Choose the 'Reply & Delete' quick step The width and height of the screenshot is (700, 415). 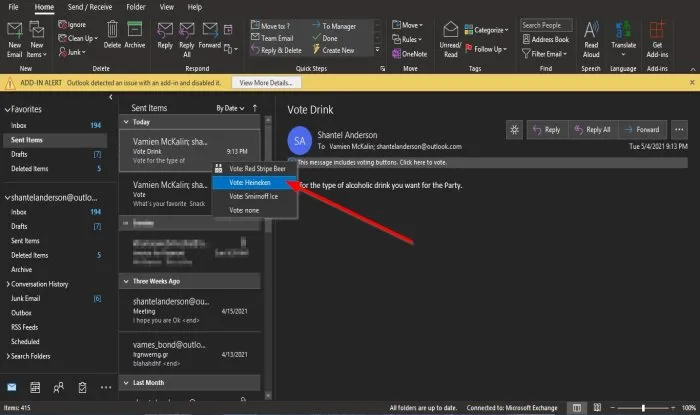coord(276,50)
